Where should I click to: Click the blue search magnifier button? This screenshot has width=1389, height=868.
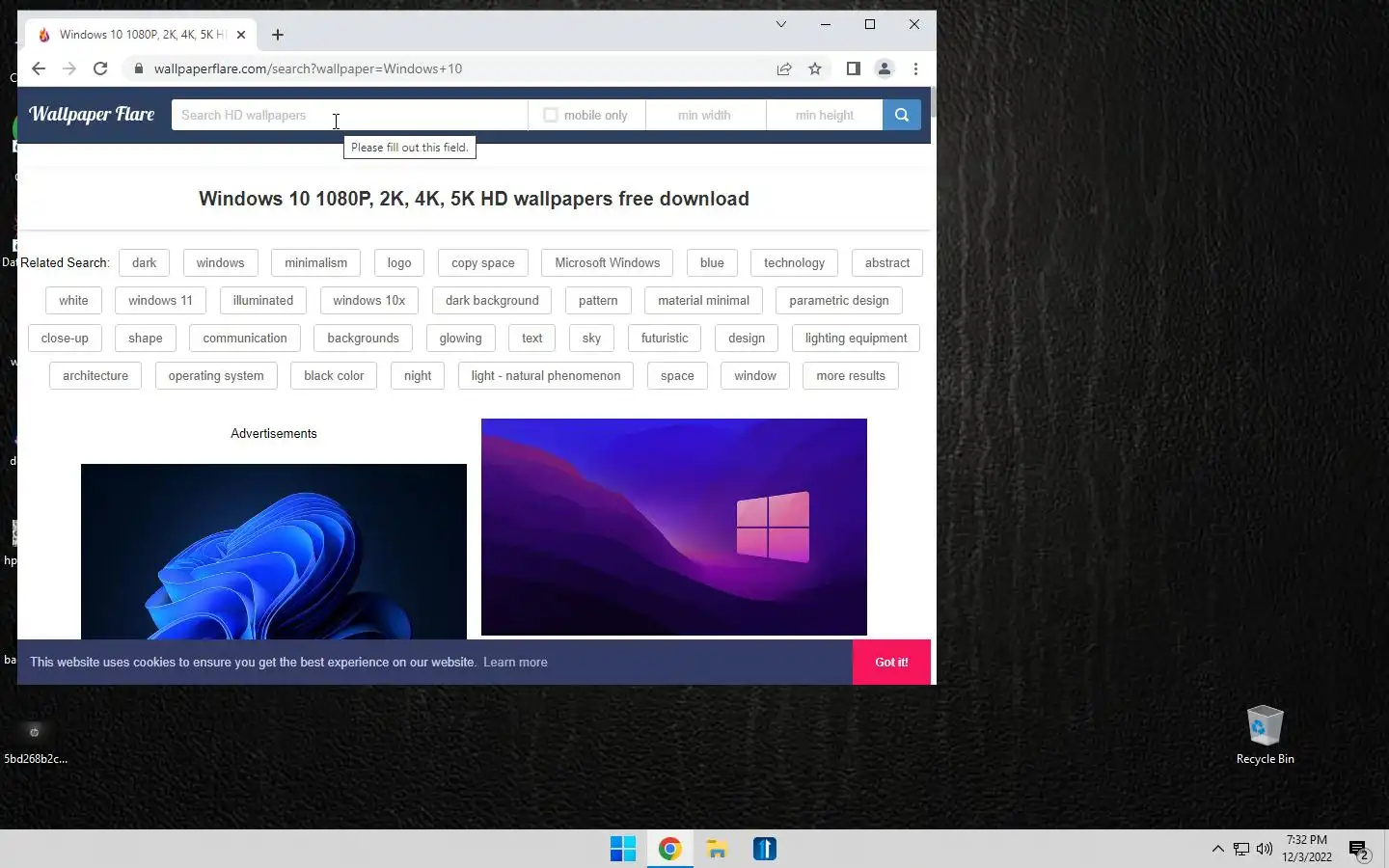point(901,115)
